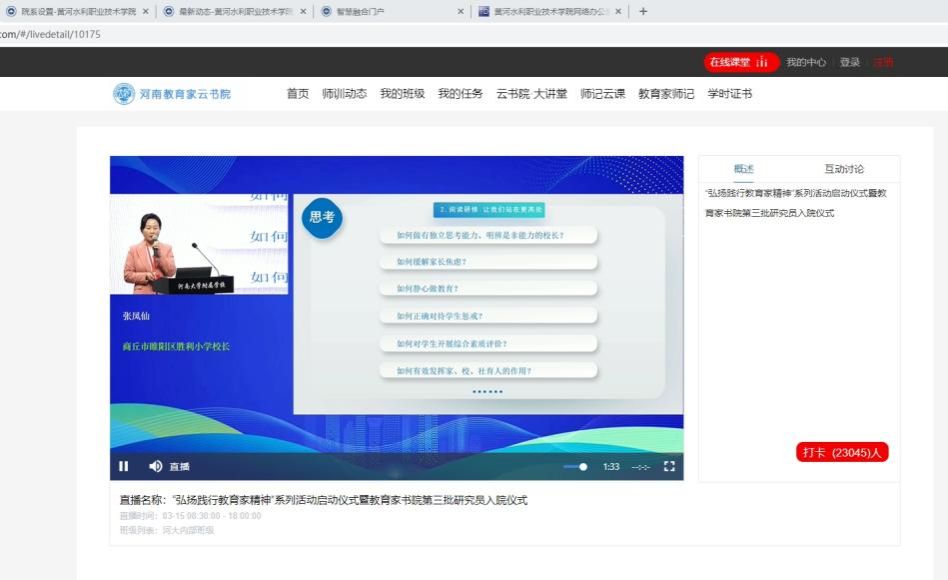Click the 登录 login link
The image size is (948, 580).
click(850, 62)
